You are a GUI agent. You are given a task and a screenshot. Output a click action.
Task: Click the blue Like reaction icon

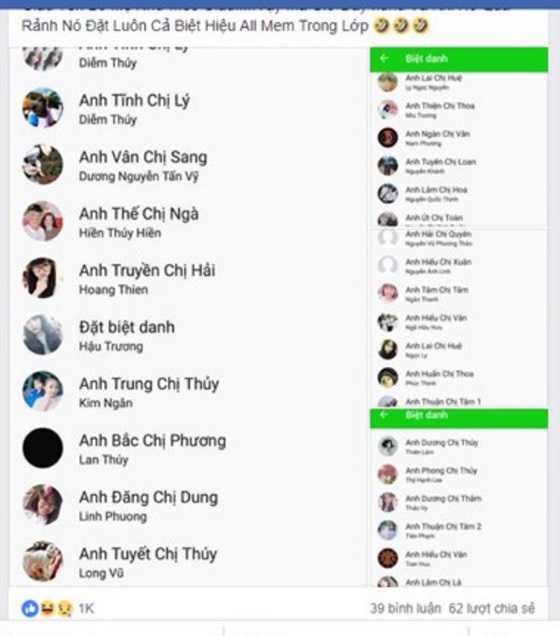pyautogui.click(x=30, y=608)
